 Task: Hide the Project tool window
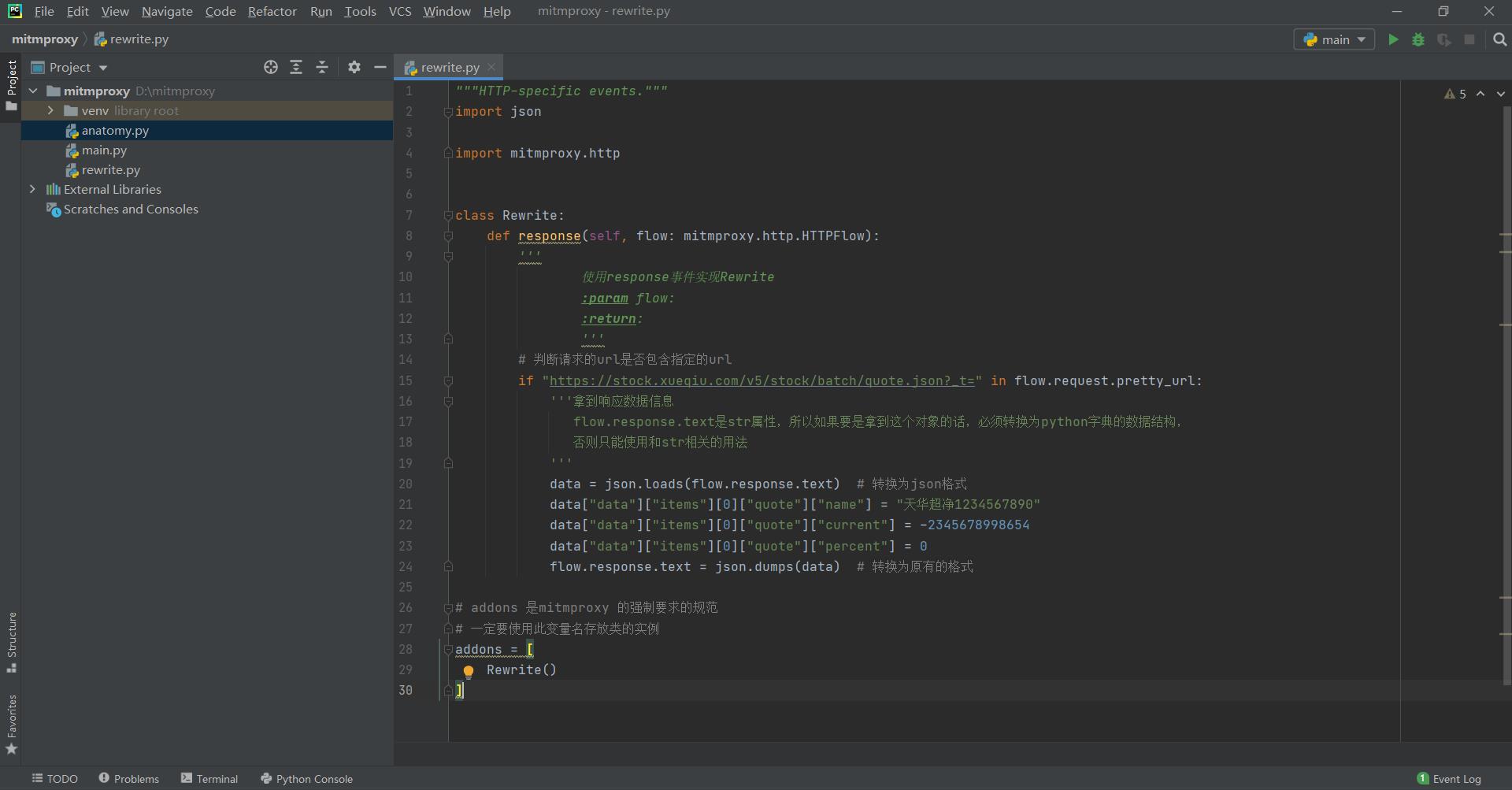380,67
